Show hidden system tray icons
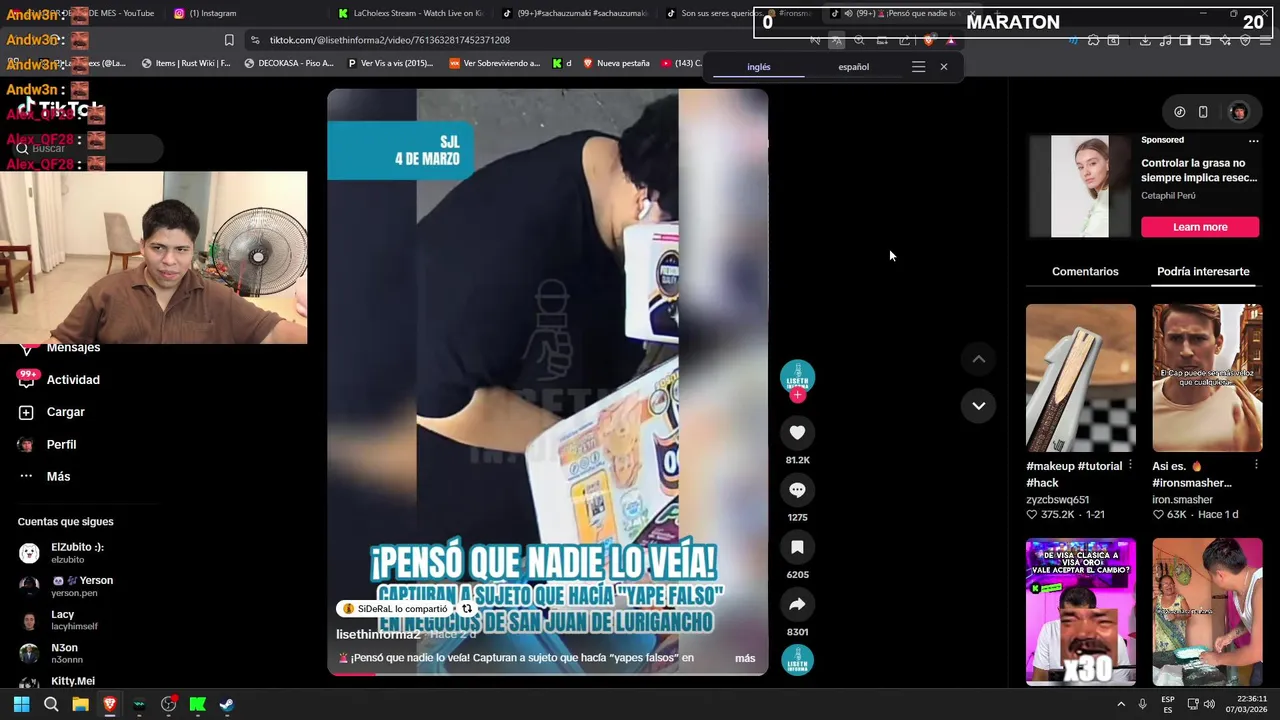The image size is (1280, 720). (x=1121, y=704)
